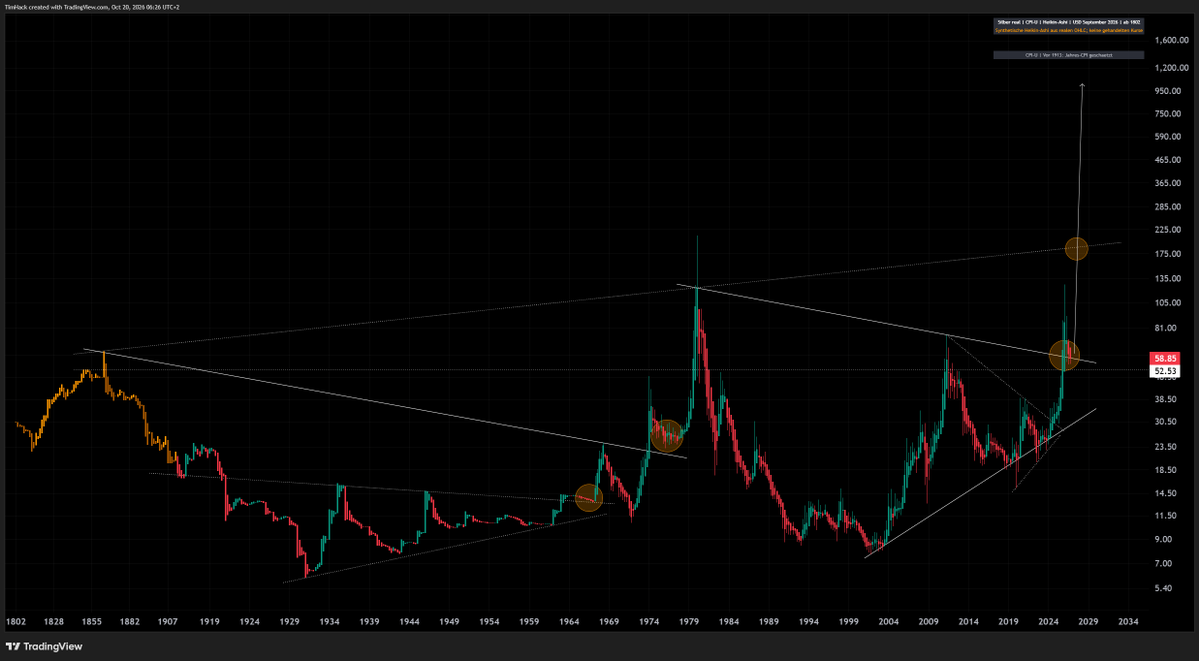Click the 'CPI-U | Vor 1913: Jahres-CPI' label

[x=1068, y=55]
